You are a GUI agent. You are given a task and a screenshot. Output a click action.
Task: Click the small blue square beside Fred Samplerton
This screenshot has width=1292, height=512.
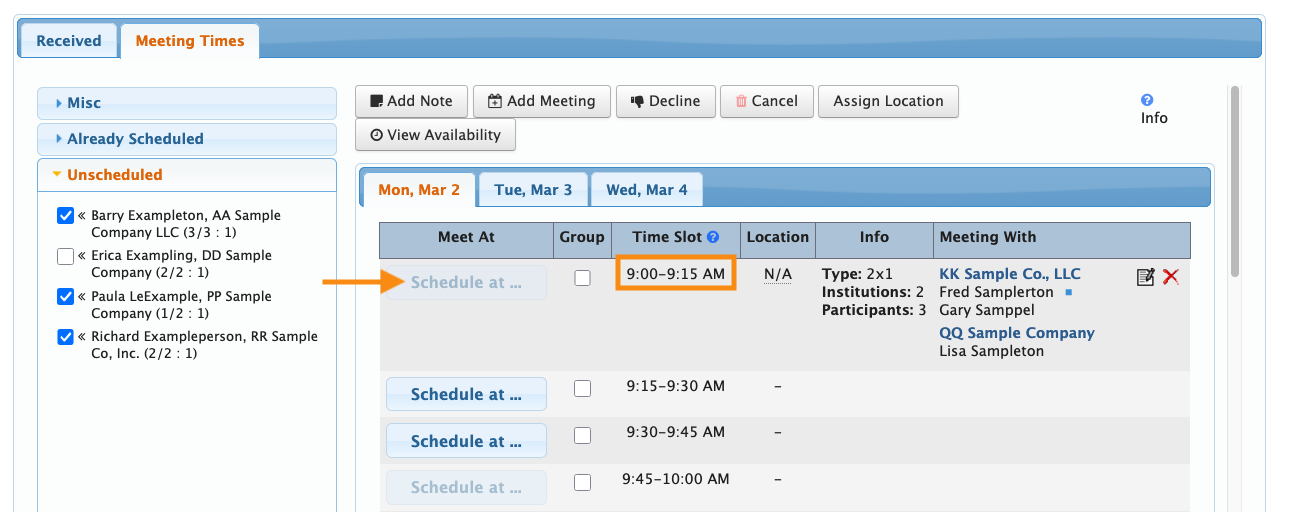tap(1068, 293)
